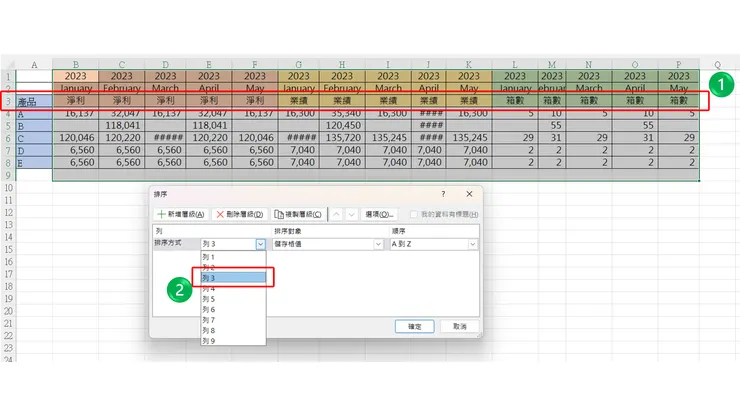The height and width of the screenshot is (416, 740).
Task: Open the 選項 (options) button in sort dialog
Action: click(379, 214)
